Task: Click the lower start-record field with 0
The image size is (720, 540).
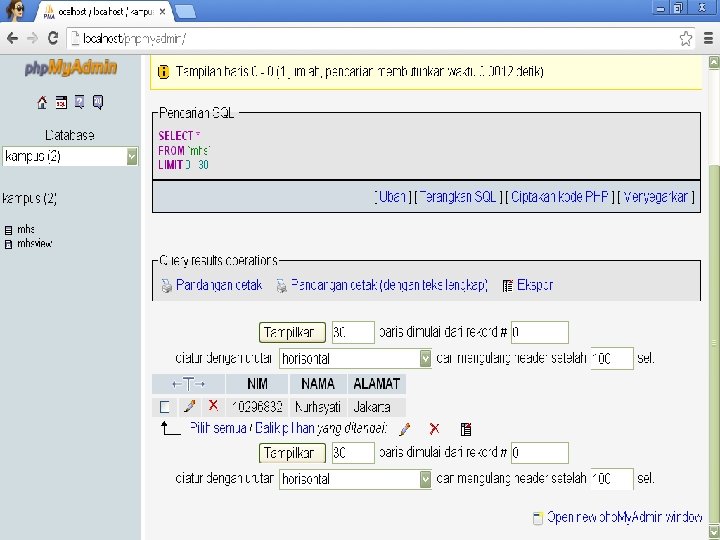Action: [540, 453]
